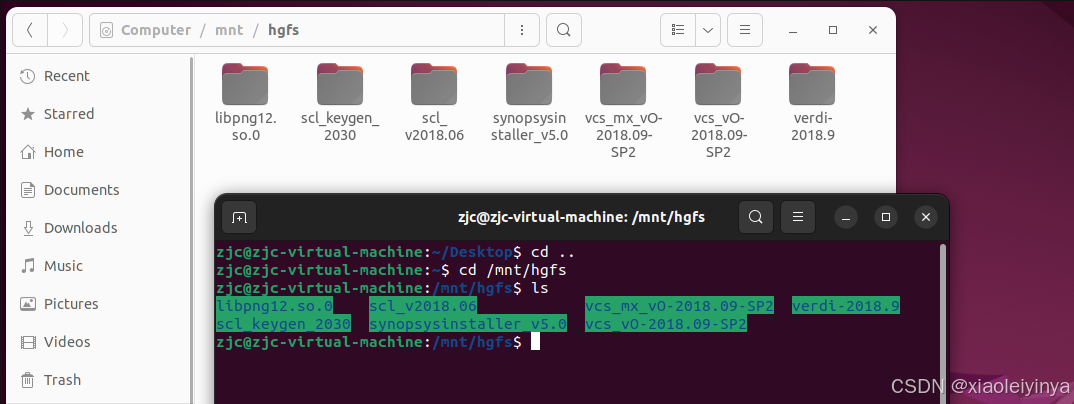Open search in Files window
This screenshot has height=404, width=1074.
coord(564,30)
